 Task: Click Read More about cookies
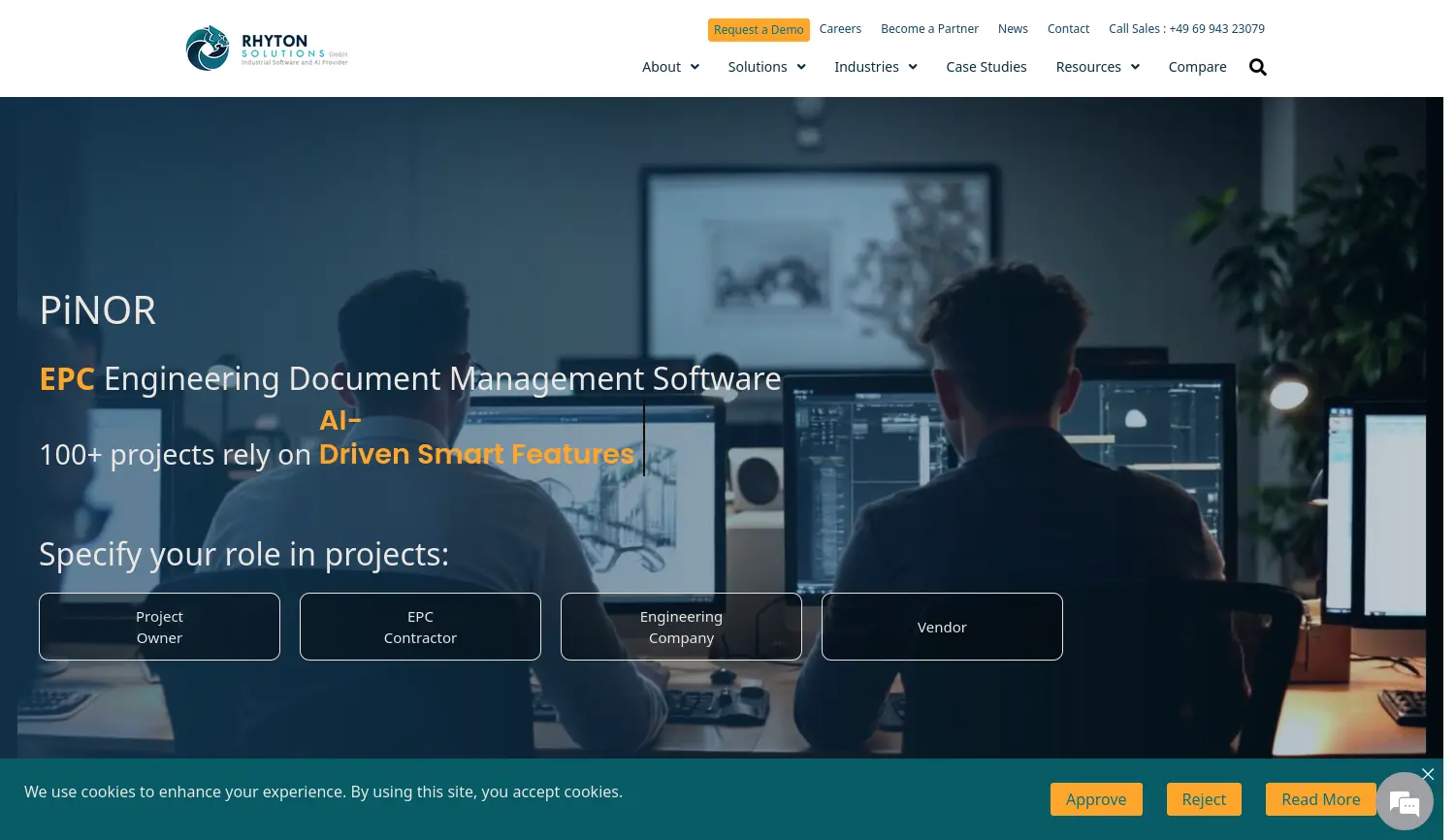coord(1321,798)
